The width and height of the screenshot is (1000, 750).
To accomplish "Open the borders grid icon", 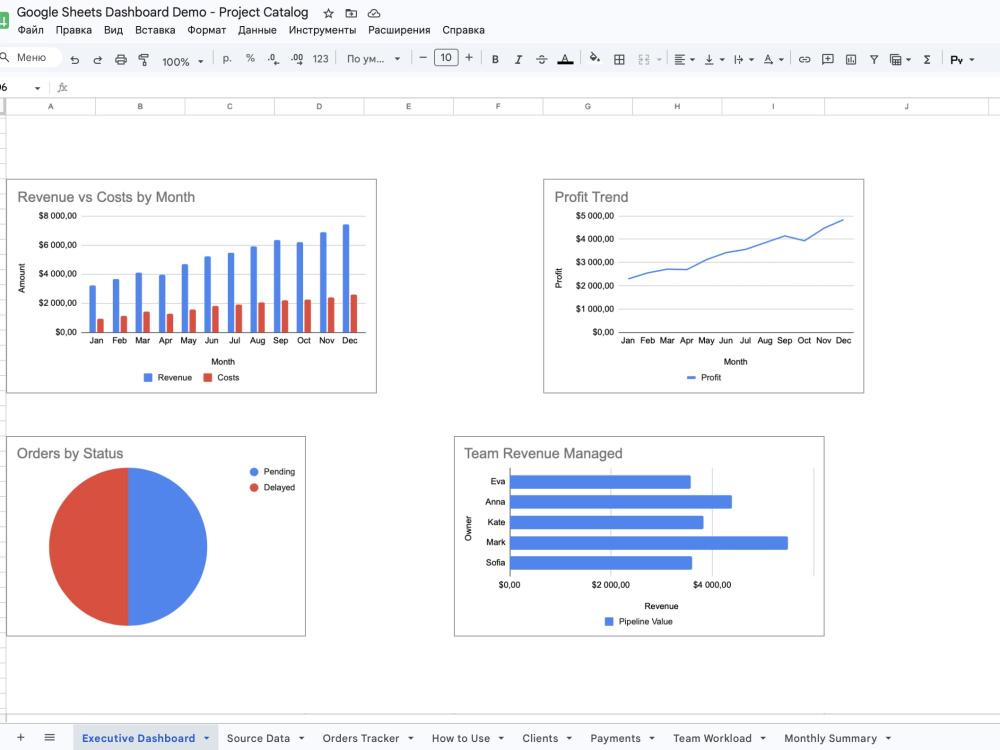I will point(619,59).
